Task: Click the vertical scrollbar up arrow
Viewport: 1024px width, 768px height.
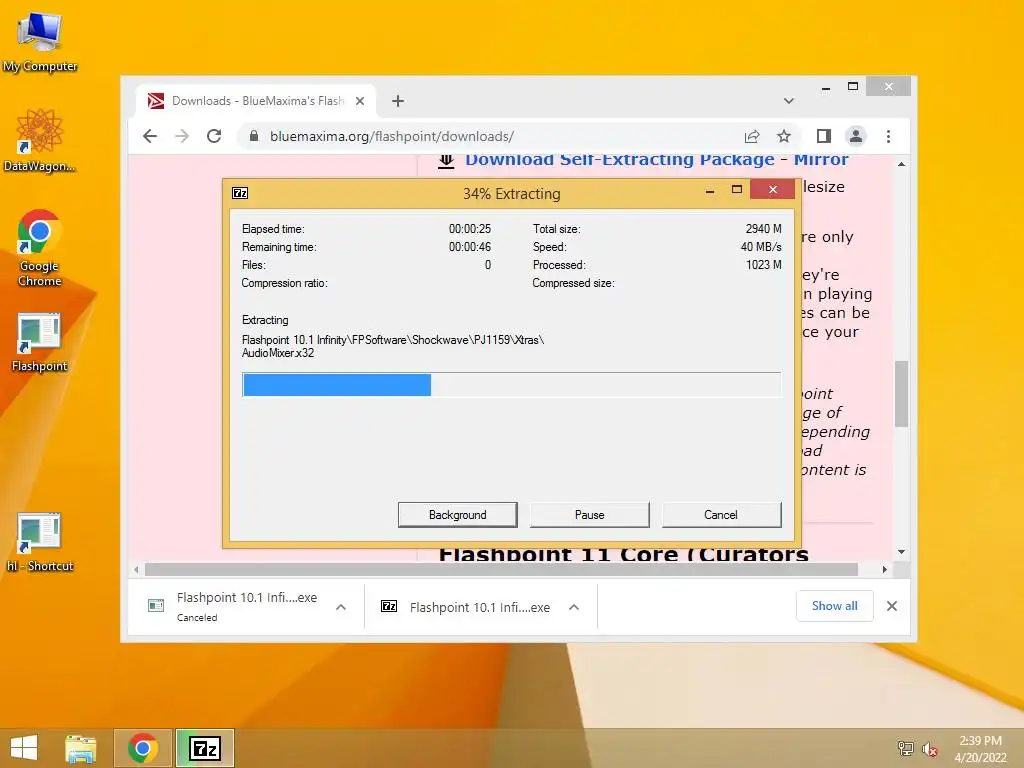Action: point(901,164)
